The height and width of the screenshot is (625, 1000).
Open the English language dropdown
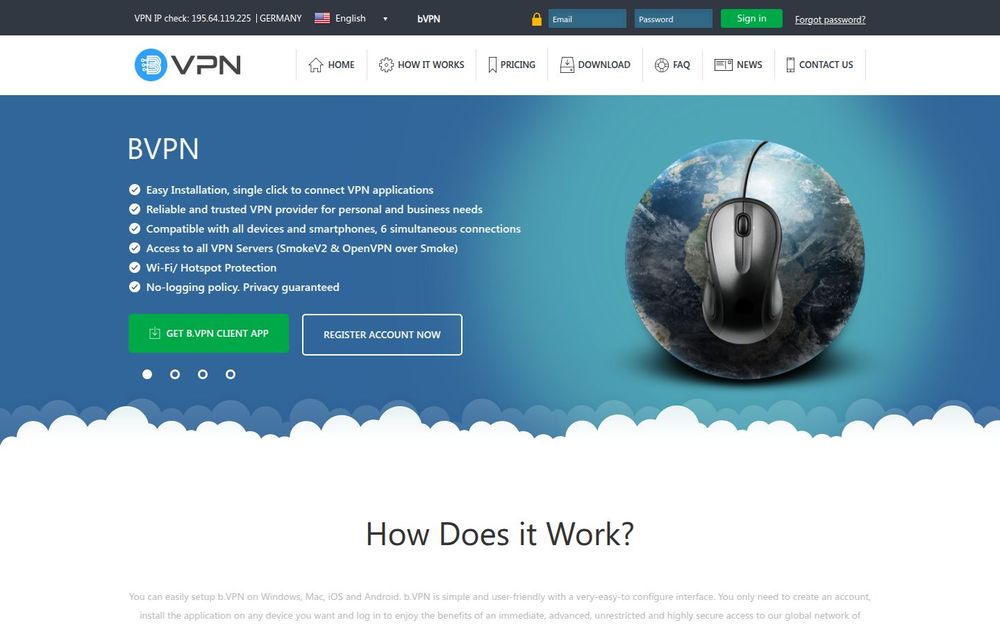(361, 18)
